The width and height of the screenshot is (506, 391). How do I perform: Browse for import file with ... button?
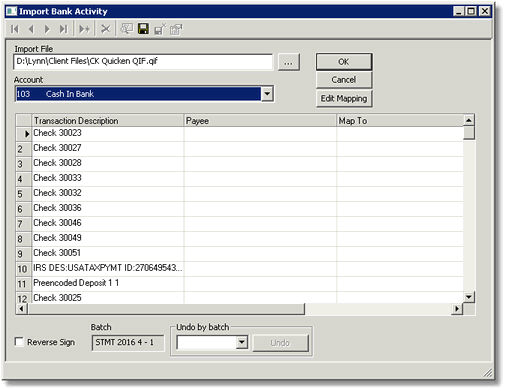pos(289,62)
